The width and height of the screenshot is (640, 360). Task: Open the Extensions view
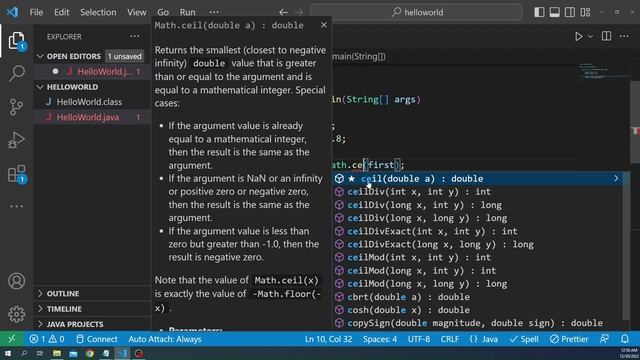click(16, 174)
